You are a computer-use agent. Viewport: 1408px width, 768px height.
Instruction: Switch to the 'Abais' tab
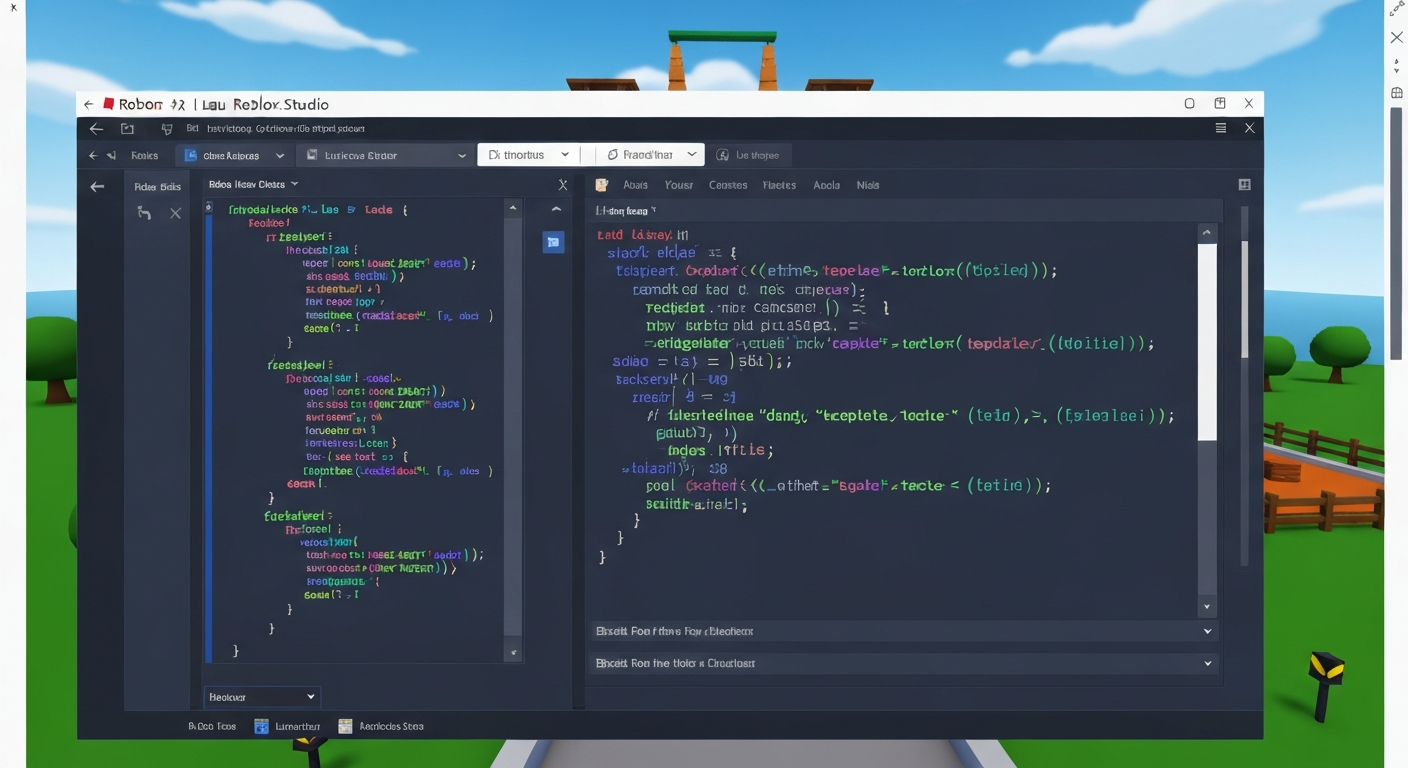[x=635, y=185]
